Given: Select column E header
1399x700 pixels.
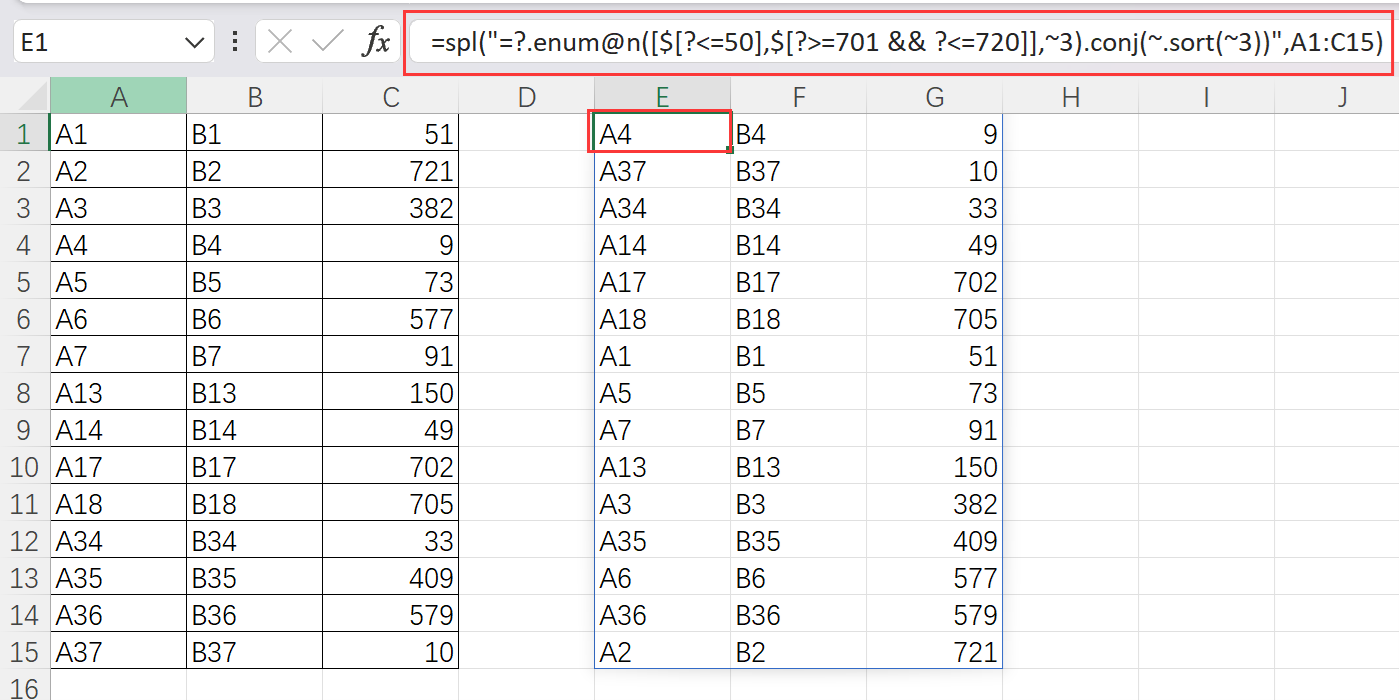Looking at the screenshot, I should [662, 97].
